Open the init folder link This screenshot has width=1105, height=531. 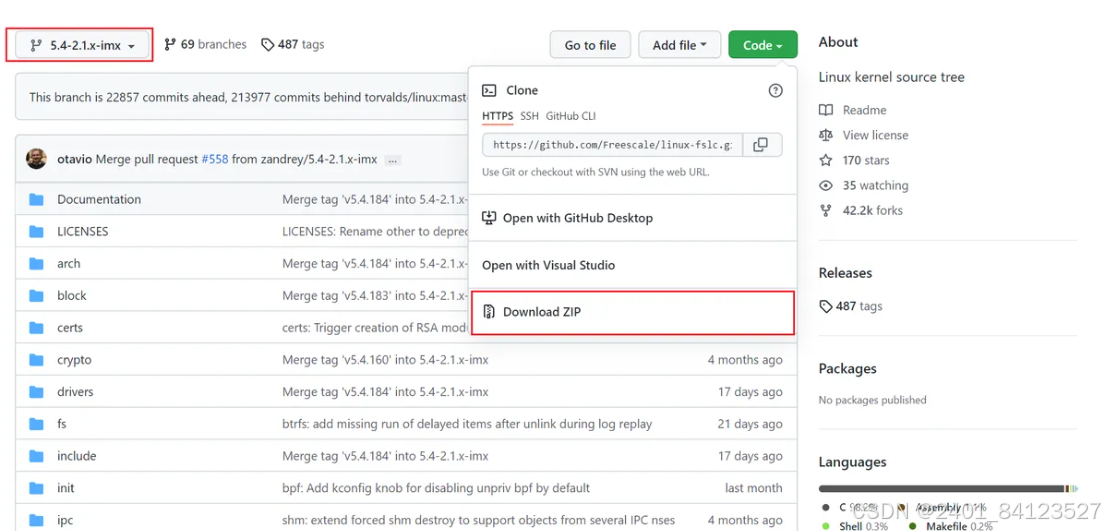66,488
